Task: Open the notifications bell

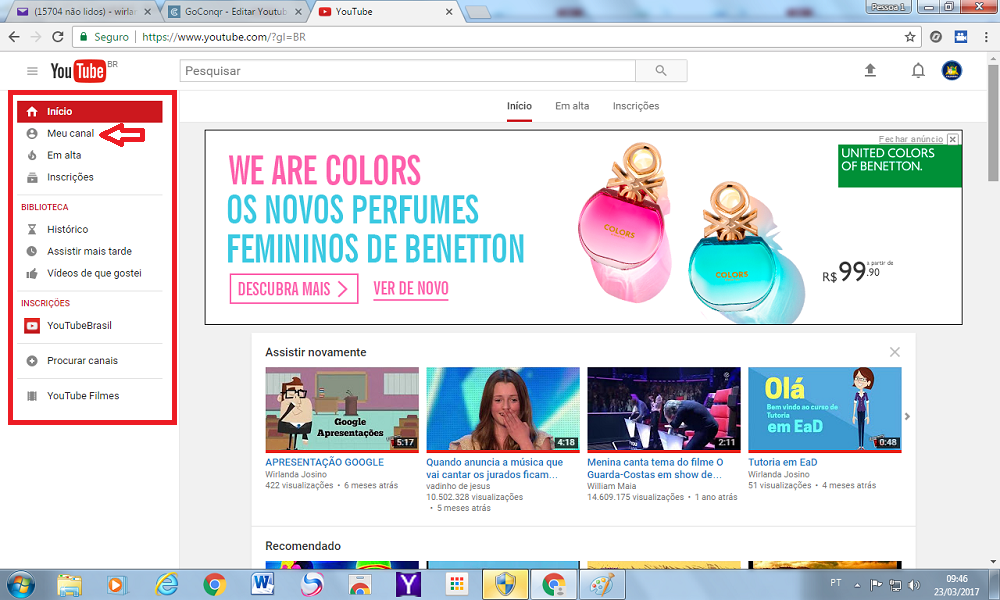Action: click(x=918, y=70)
